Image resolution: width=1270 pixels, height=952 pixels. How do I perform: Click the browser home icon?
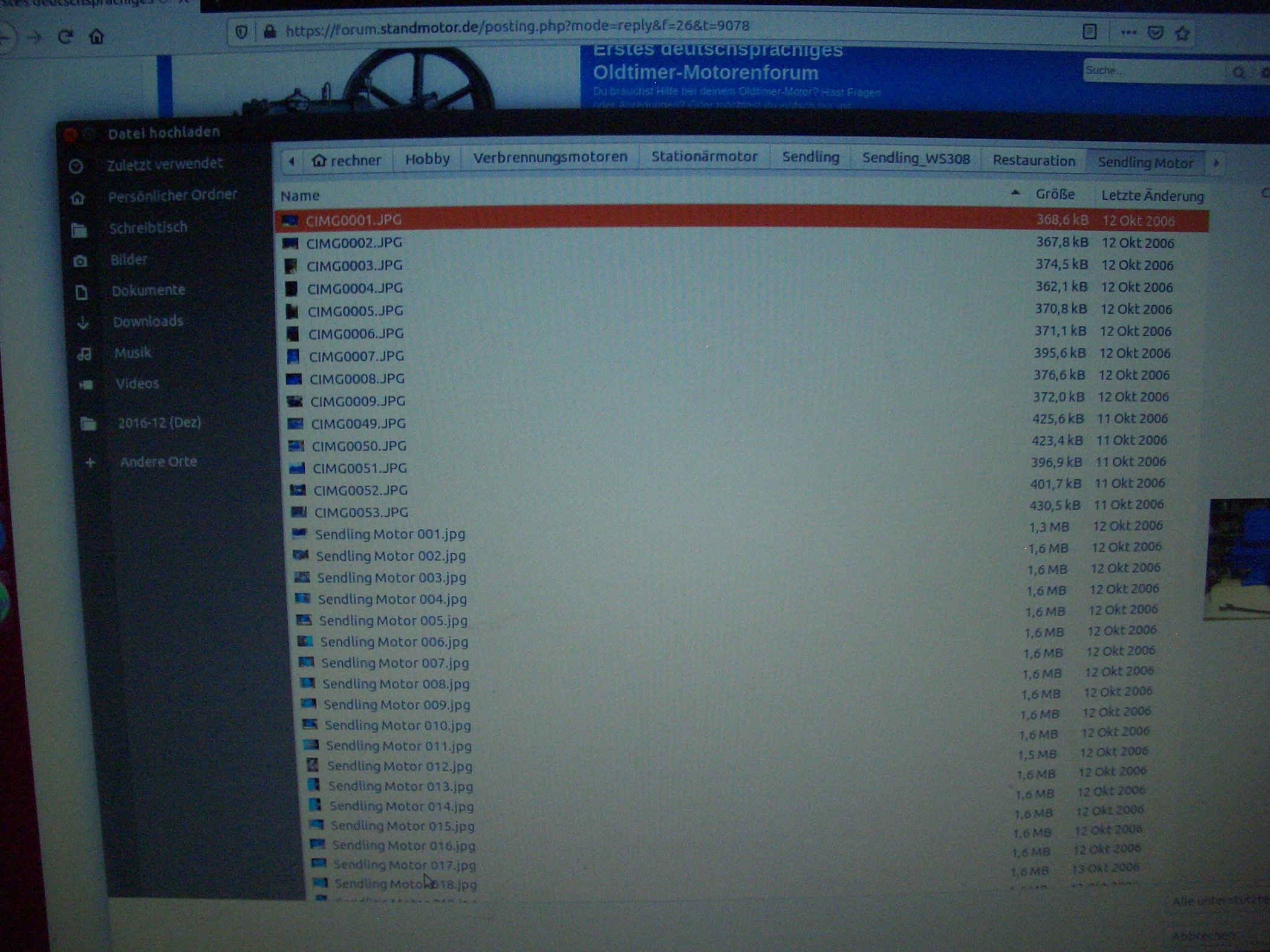tap(97, 37)
